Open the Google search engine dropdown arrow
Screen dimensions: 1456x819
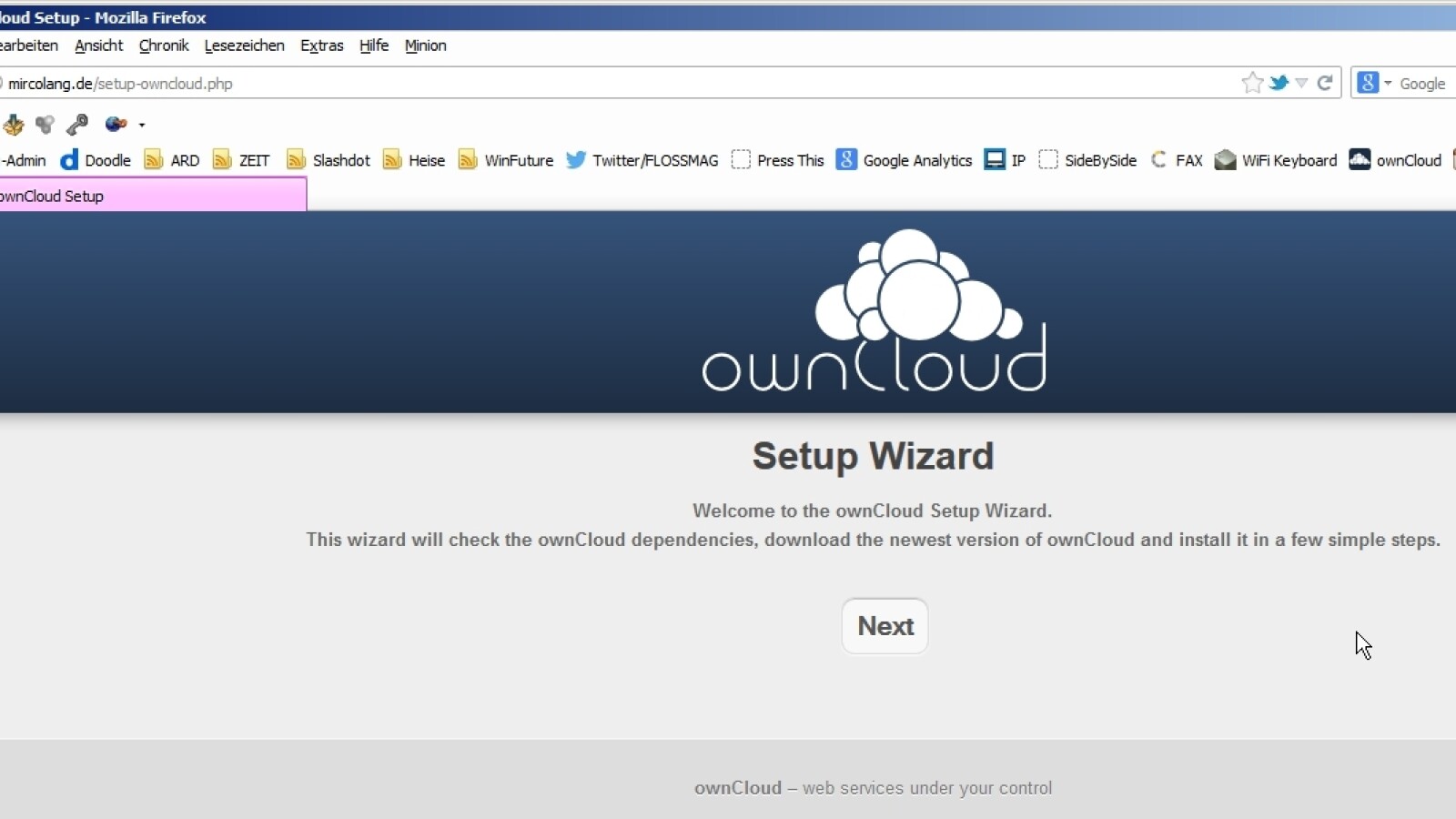point(1386,82)
